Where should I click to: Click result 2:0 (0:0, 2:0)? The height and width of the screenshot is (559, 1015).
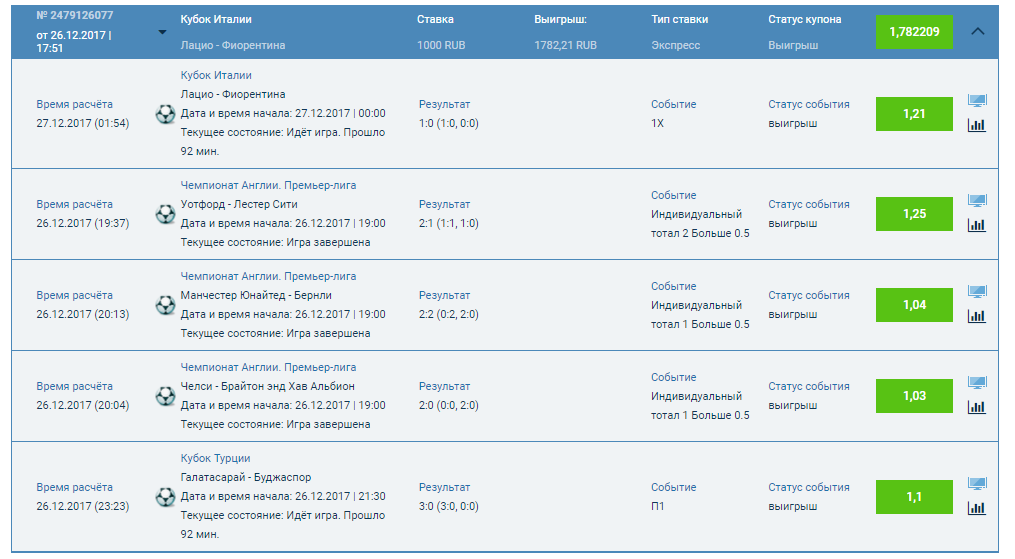(x=449, y=406)
